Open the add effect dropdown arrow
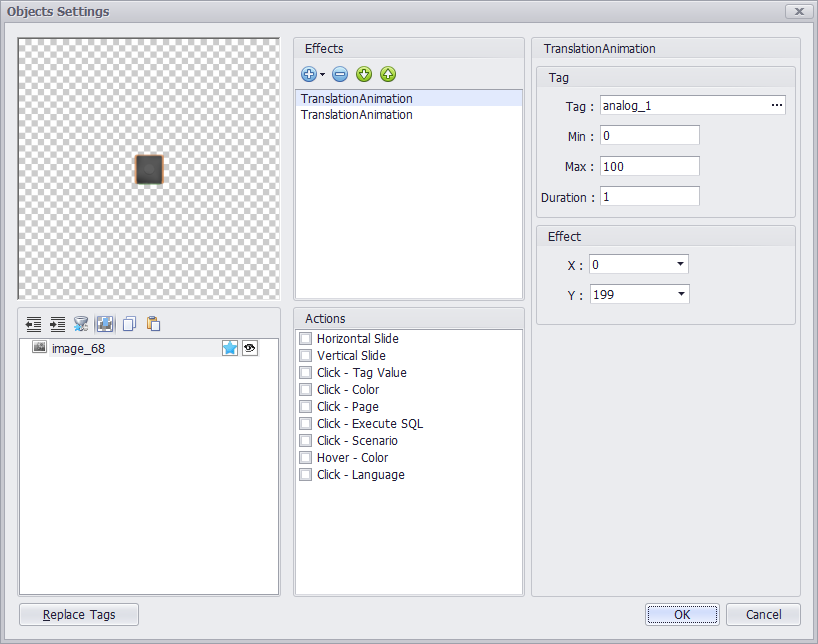Viewport: 818px width, 644px height. [x=322, y=75]
